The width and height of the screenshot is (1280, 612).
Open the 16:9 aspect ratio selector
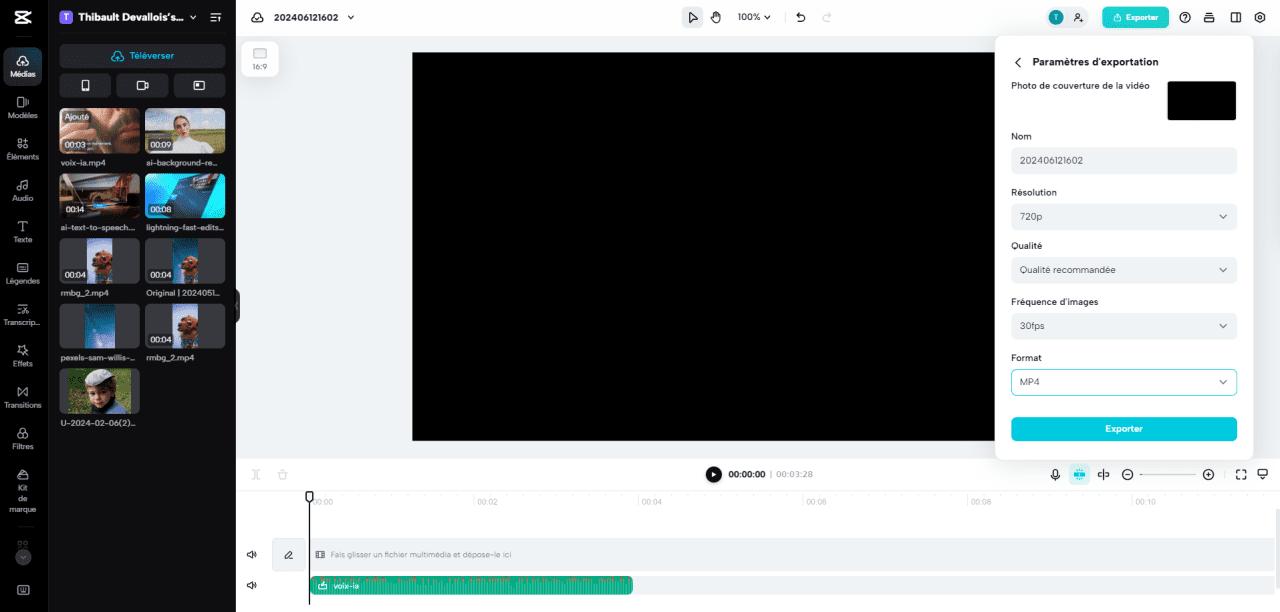click(259, 59)
